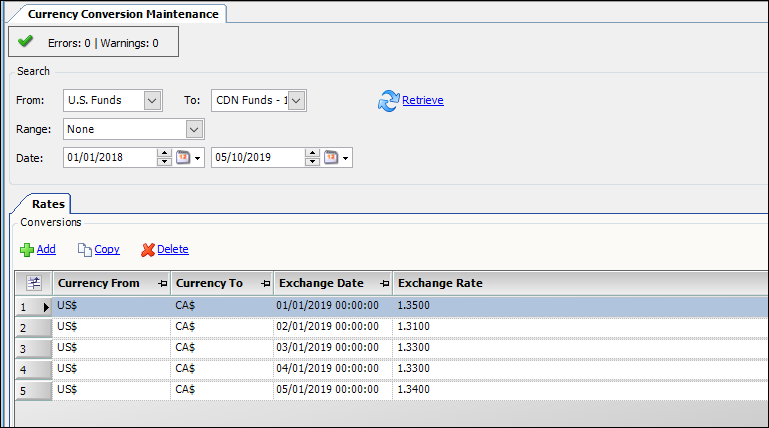The image size is (769, 428).
Task: Expand the To currency dropdown
Action: [297, 100]
